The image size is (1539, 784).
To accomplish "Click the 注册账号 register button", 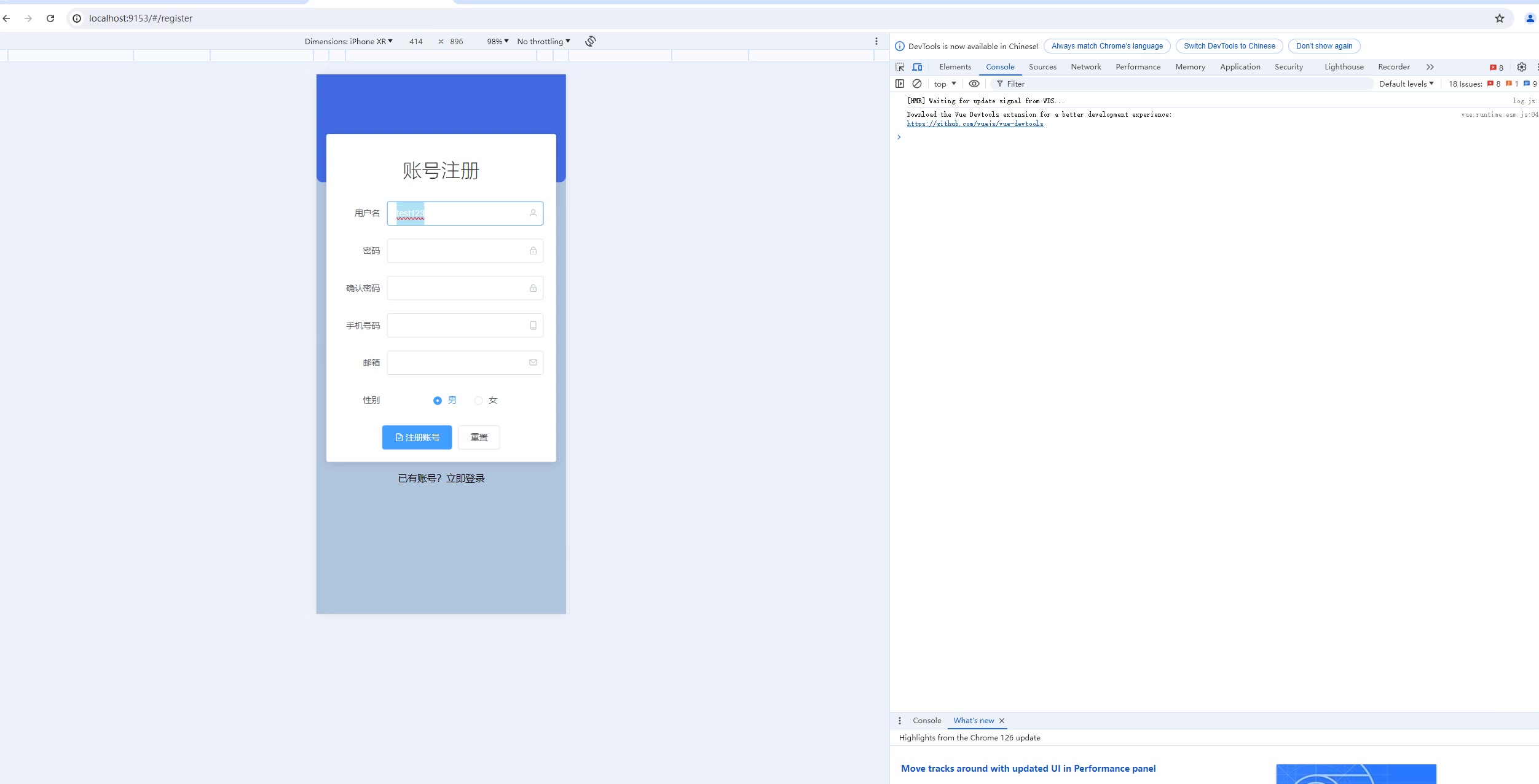I will (417, 437).
